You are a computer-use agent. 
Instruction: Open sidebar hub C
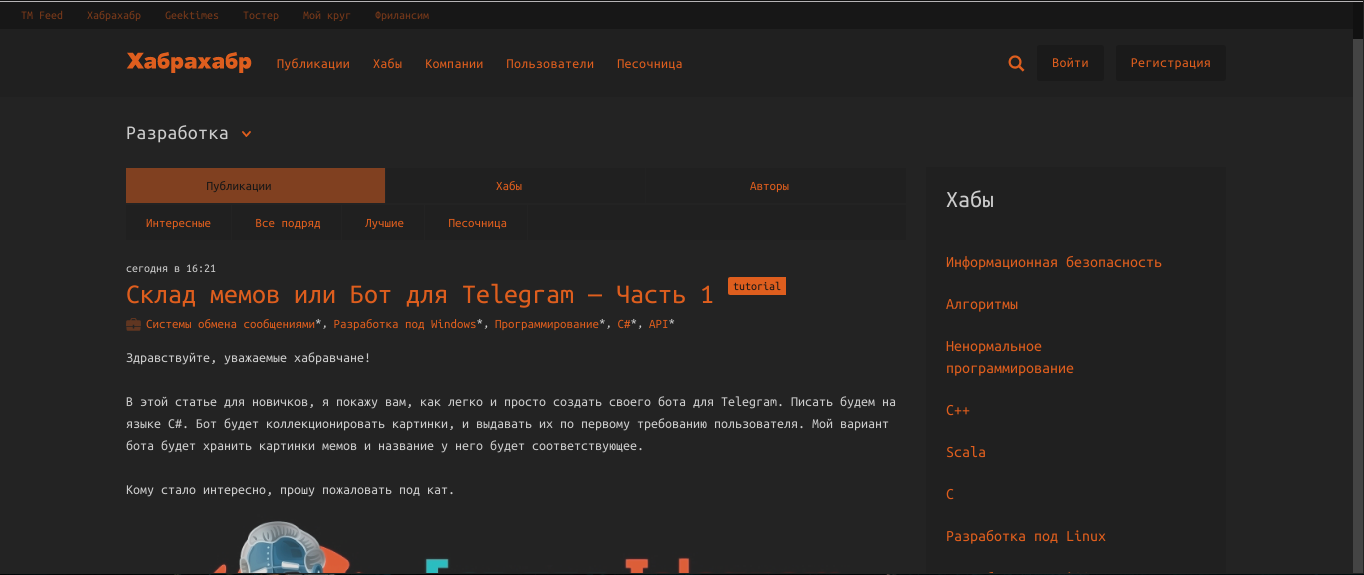click(x=950, y=494)
